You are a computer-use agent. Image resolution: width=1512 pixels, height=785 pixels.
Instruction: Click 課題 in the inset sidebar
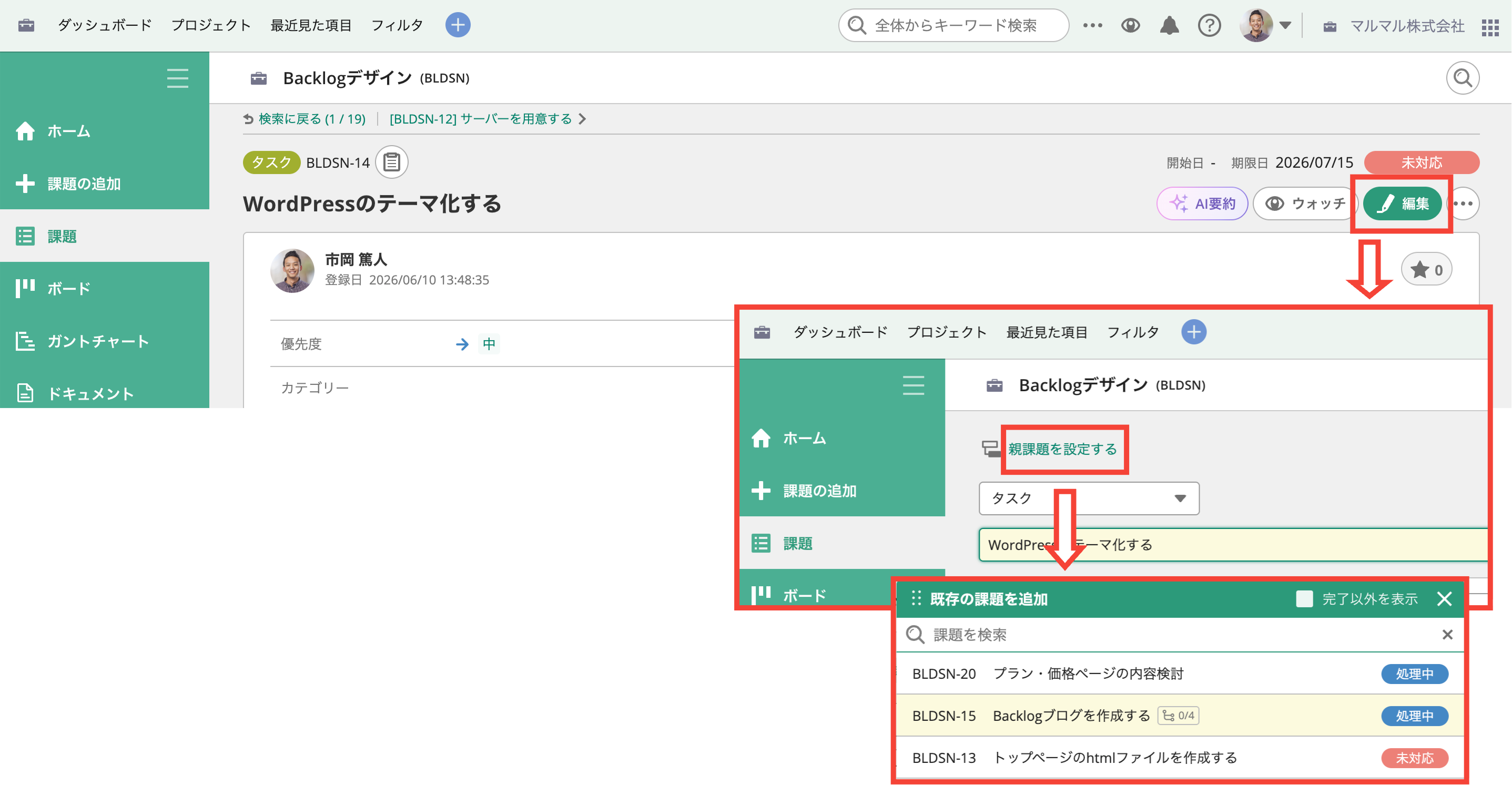tap(843, 543)
